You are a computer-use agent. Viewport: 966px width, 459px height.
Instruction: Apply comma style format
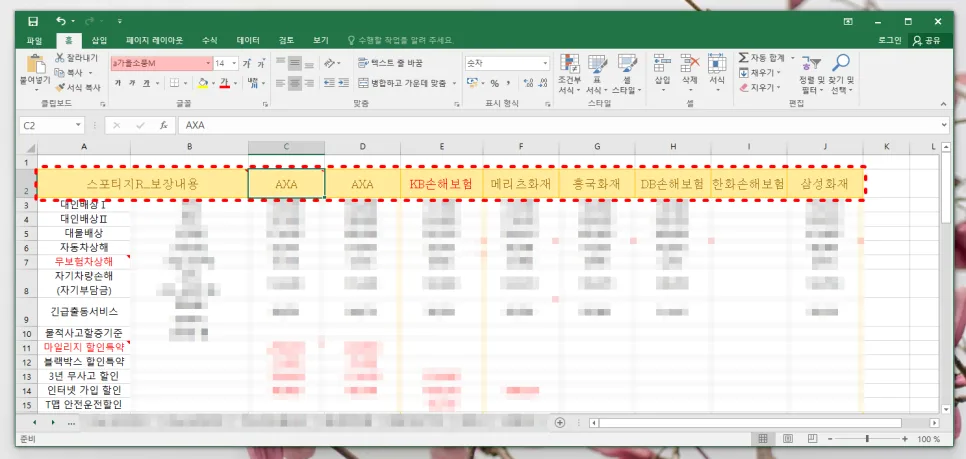[x=508, y=83]
